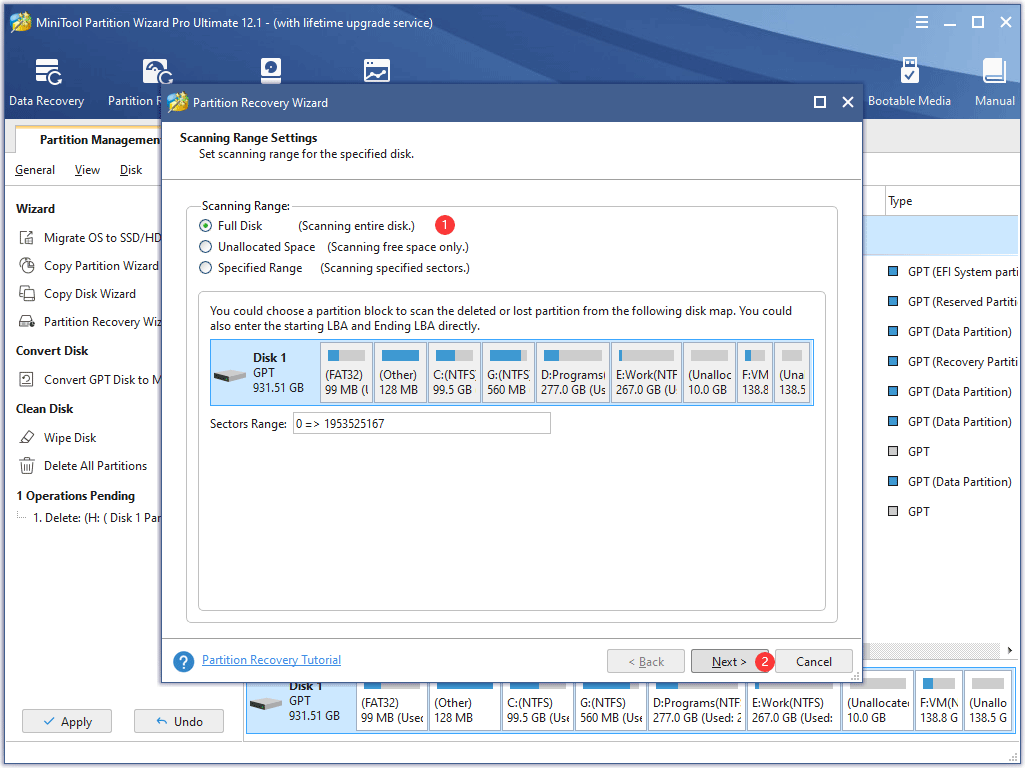Close the Partition Recovery Wizard dialog
This screenshot has height=768, width=1025.
point(848,102)
